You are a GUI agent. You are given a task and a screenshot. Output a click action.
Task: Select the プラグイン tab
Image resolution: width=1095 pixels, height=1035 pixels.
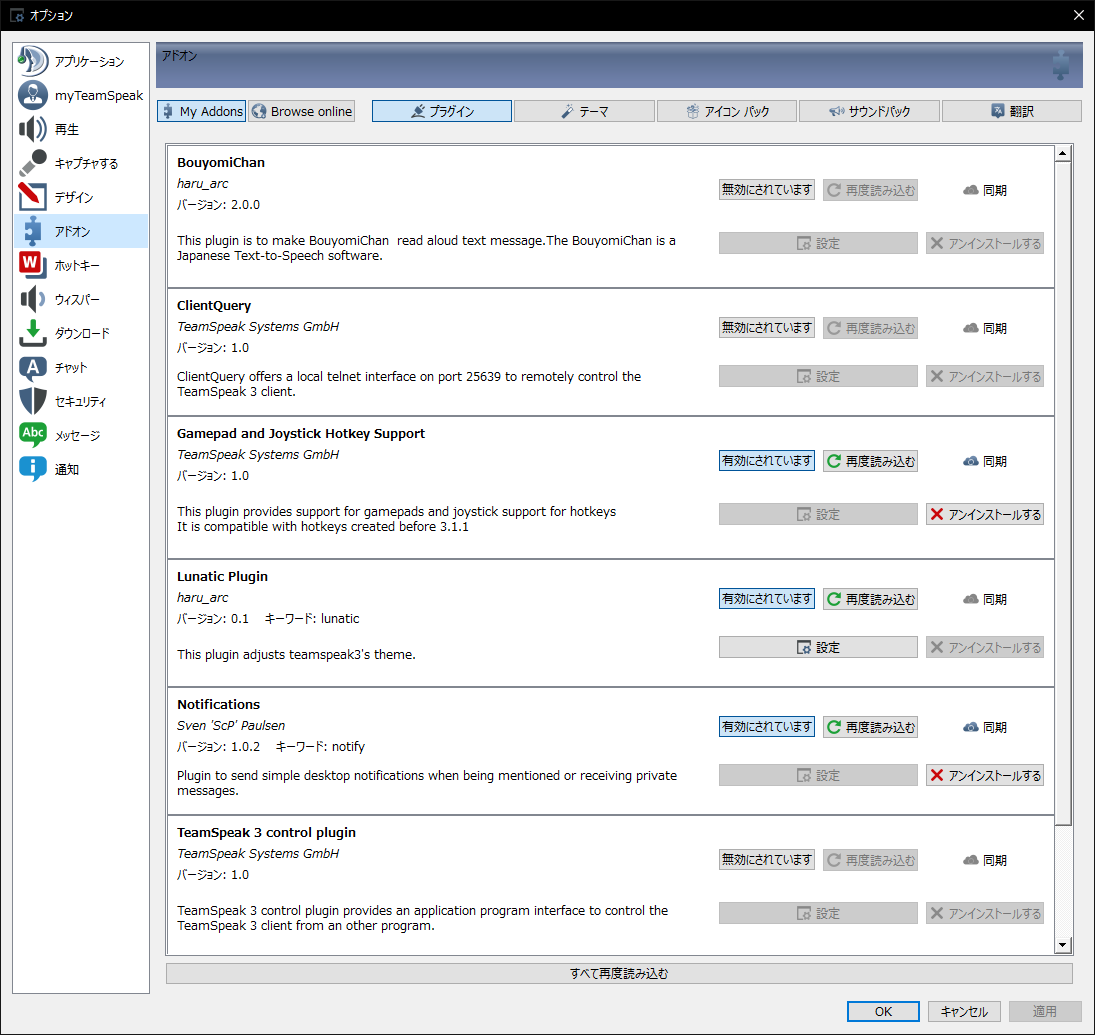[x=442, y=111]
